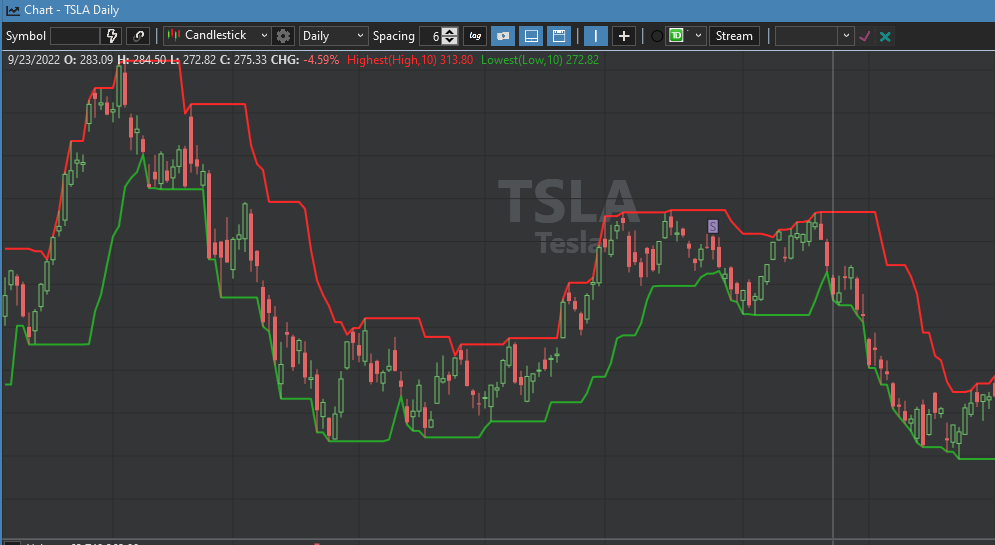Click the Lowest(Low,10) 272.82 indicator label
This screenshot has height=545, width=995.
540,60
